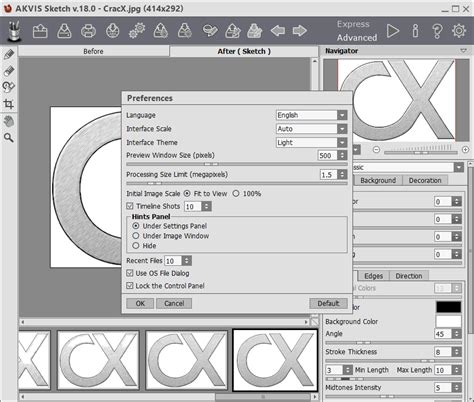Screen dimensions: 474x402
Task: Select 100% initial image scale
Action: 236,193
